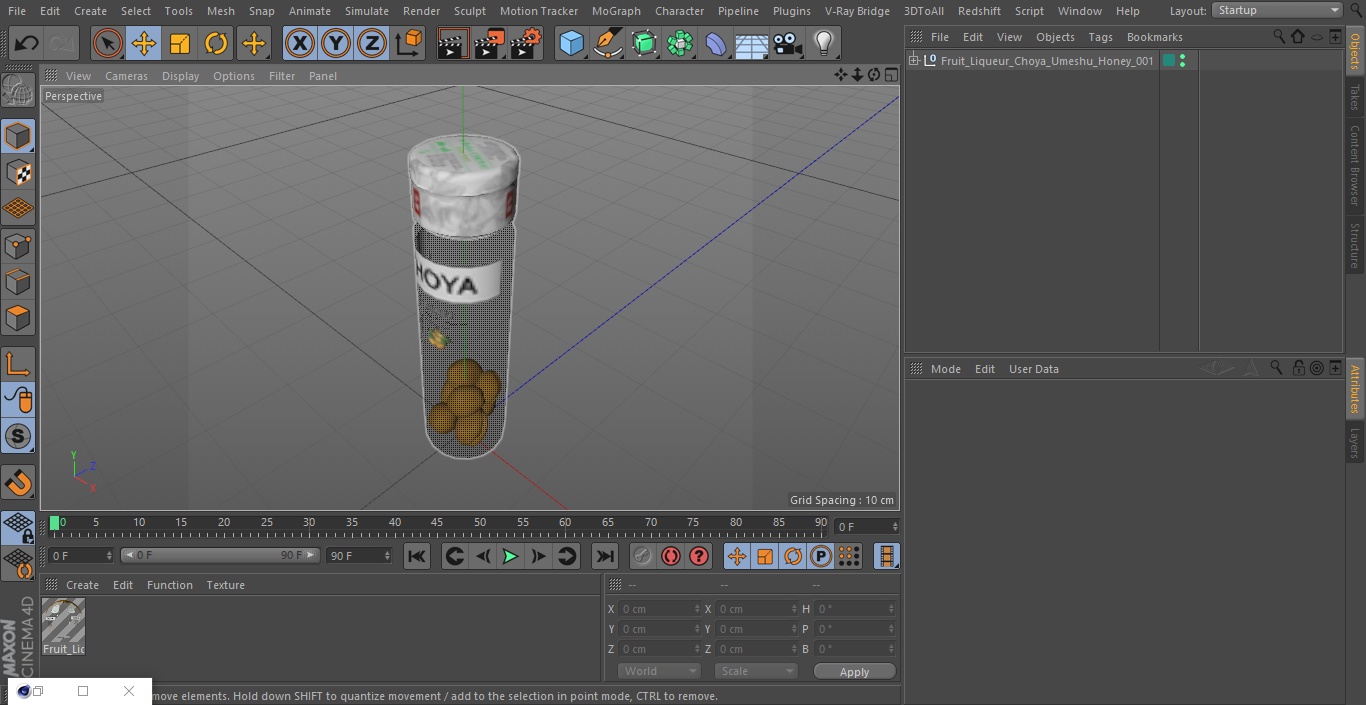Viewport: 1366px width, 705px height.
Task: Go to end of animation
Action: tap(605, 556)
